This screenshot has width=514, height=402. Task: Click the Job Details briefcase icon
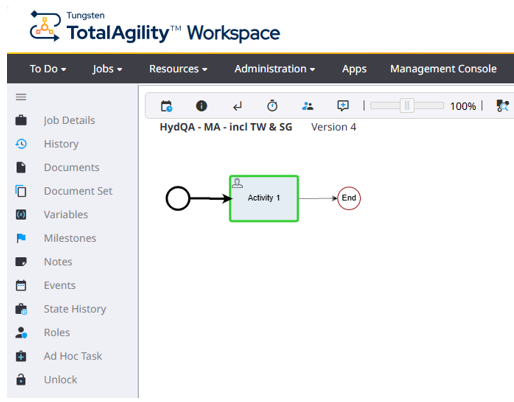click(21, 120)
